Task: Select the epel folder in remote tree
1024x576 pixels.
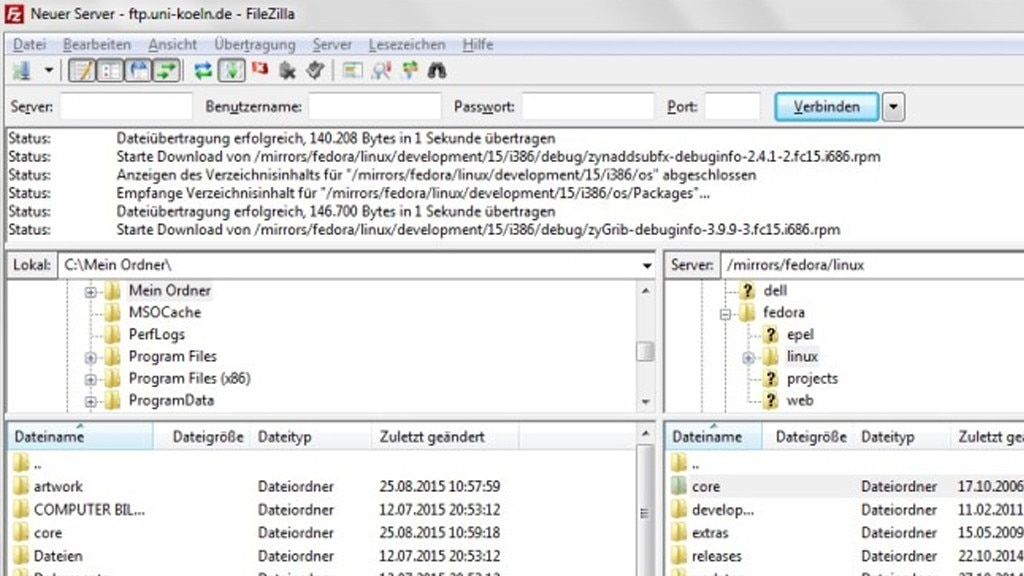Action: [800, 334]
